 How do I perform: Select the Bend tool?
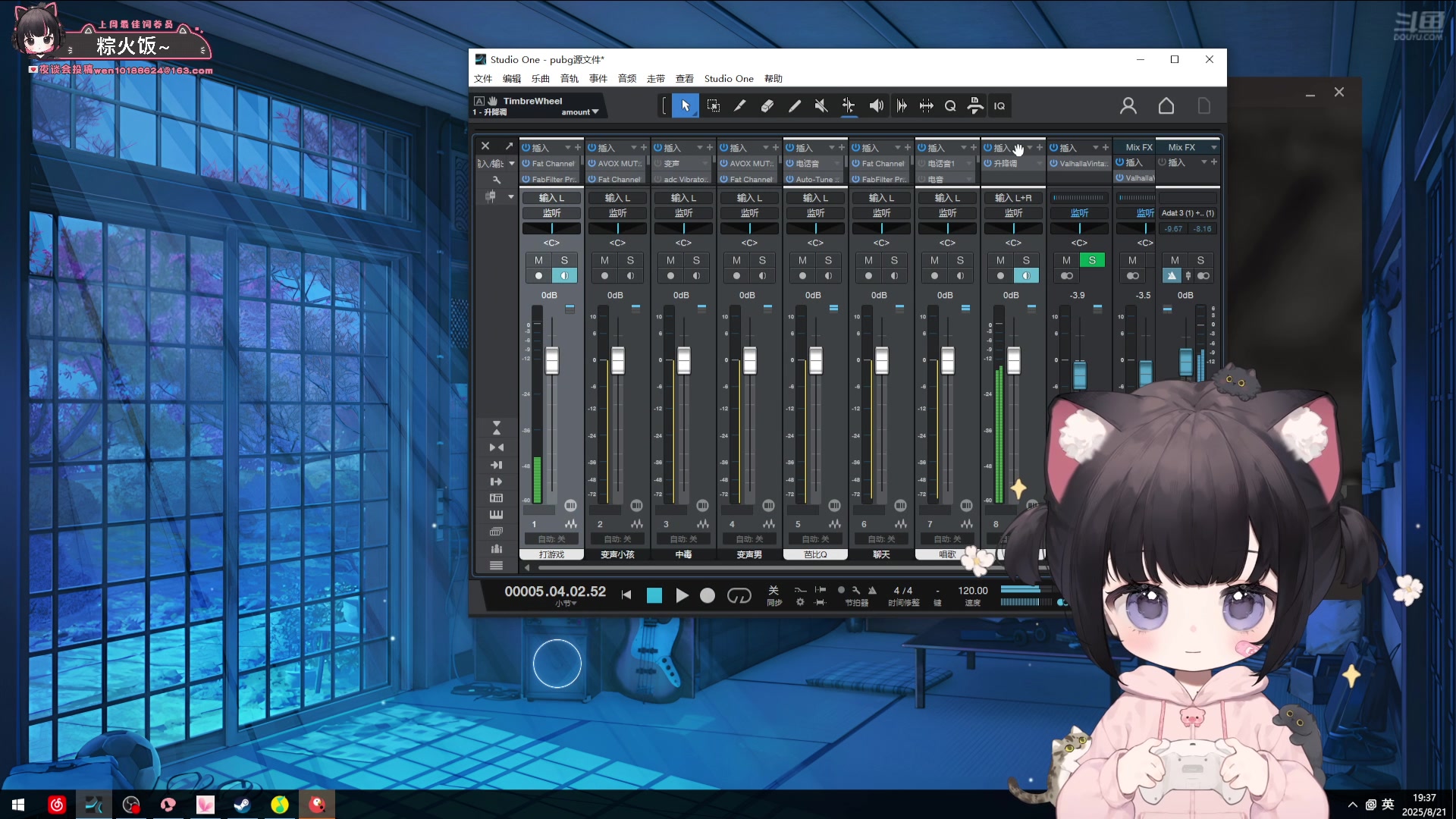pos(848,106)
